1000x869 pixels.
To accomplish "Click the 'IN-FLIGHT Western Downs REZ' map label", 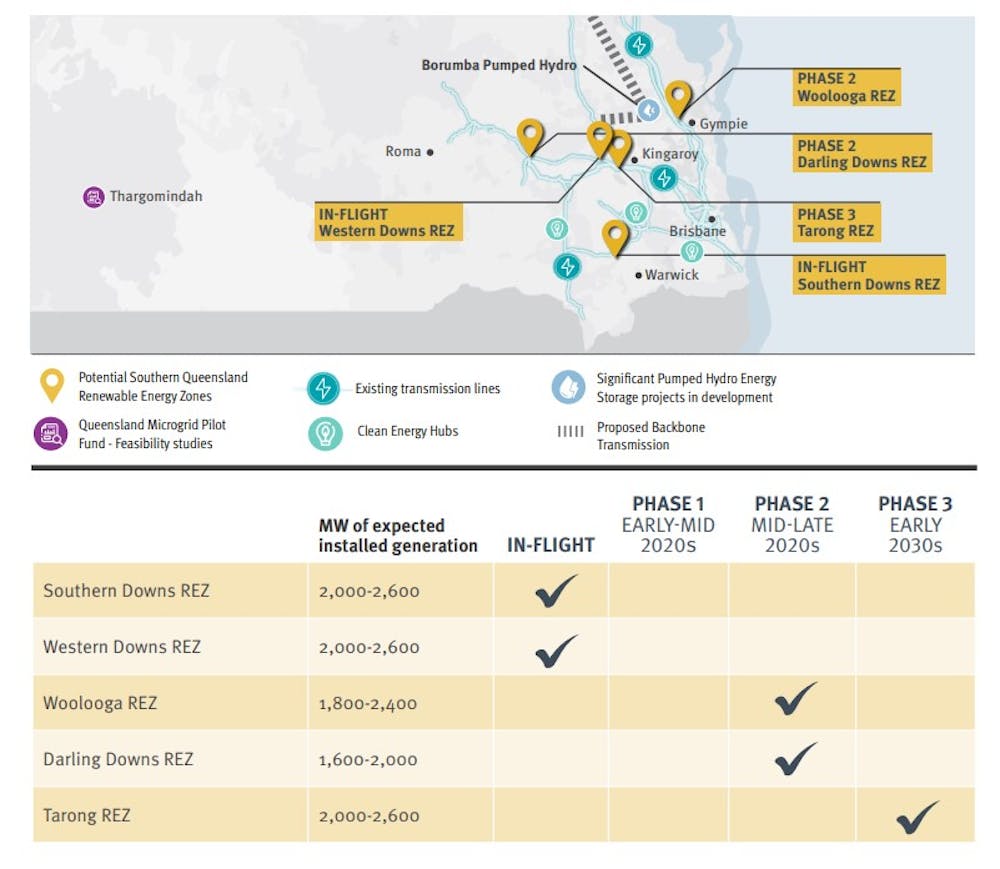I will point(388,222).
